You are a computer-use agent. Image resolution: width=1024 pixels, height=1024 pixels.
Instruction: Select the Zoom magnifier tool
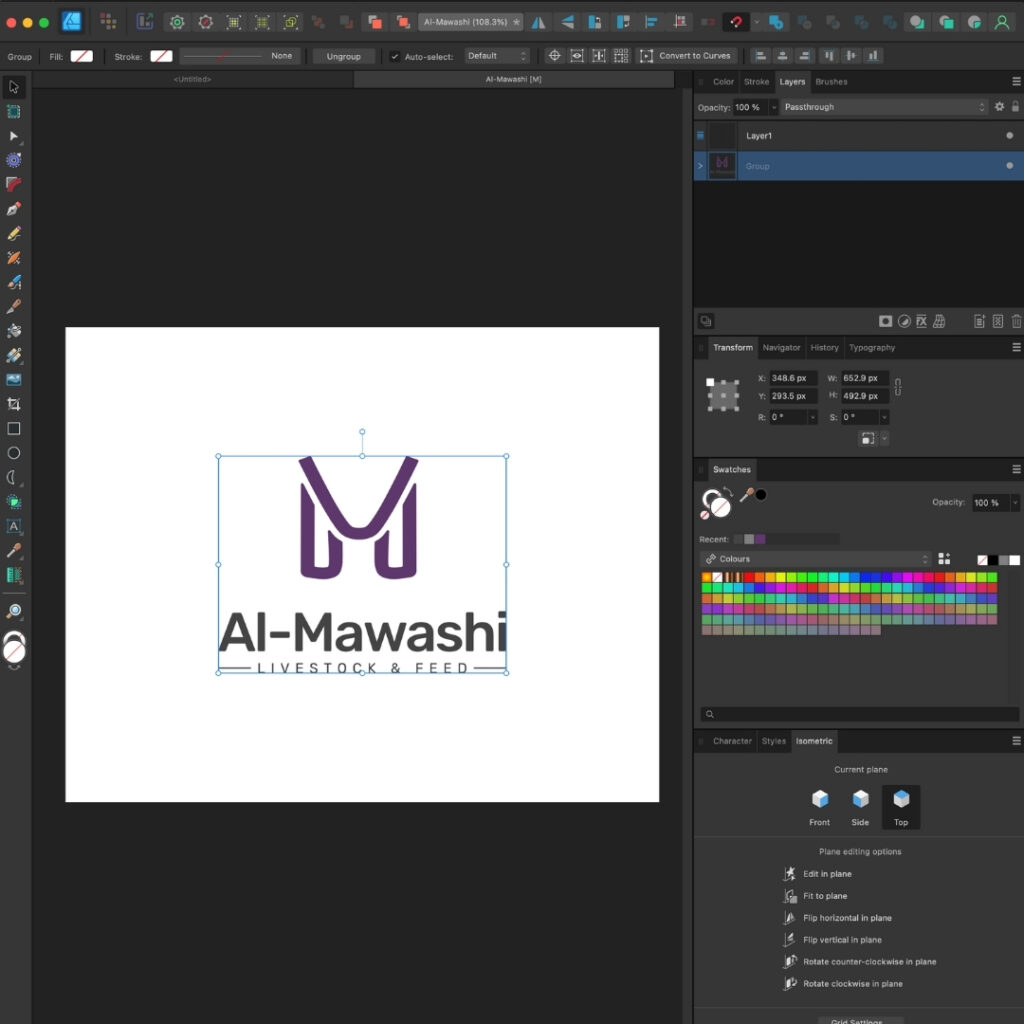click(x=14, y=611)
